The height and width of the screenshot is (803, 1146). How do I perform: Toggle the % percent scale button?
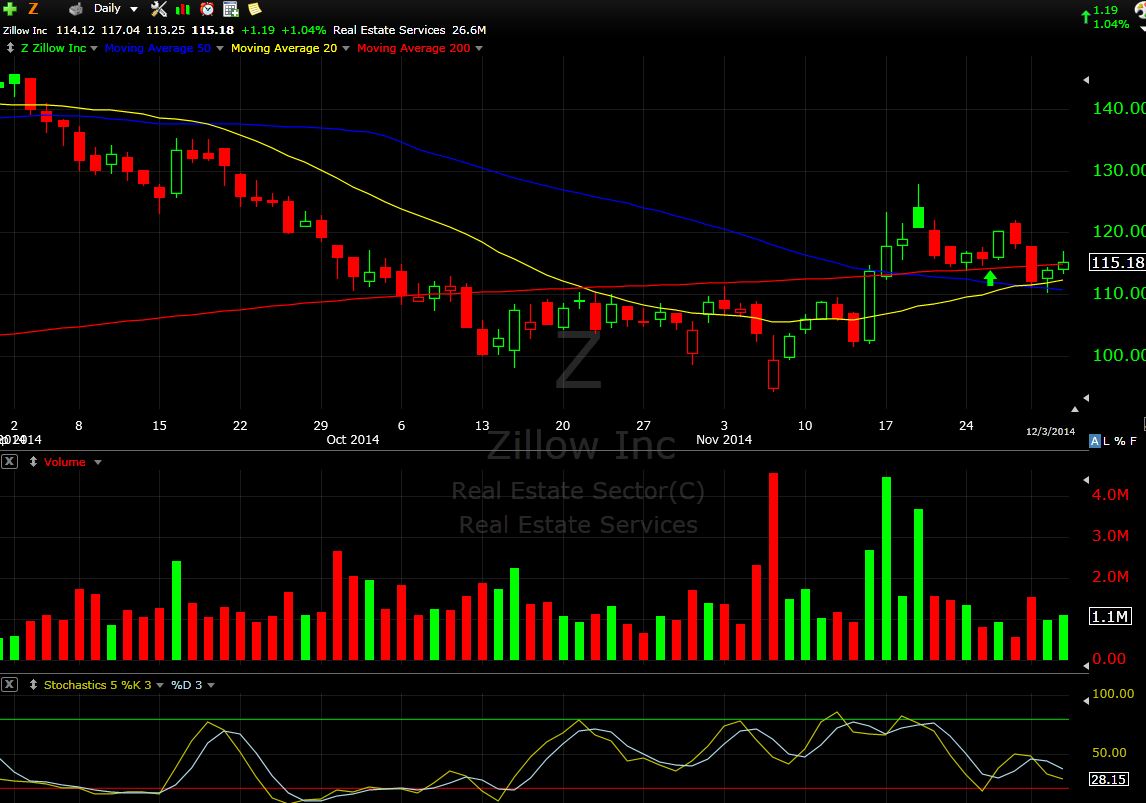point(1120,441)
